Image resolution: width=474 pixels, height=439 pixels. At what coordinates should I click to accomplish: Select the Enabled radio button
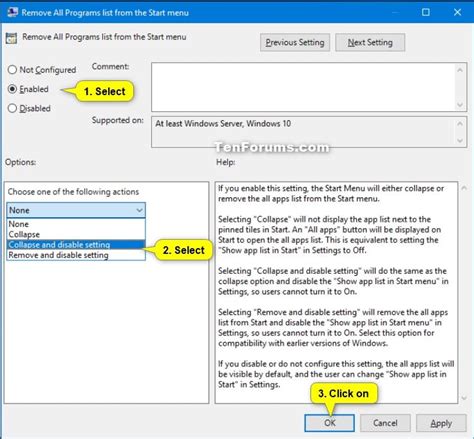(x=12, y=89)
